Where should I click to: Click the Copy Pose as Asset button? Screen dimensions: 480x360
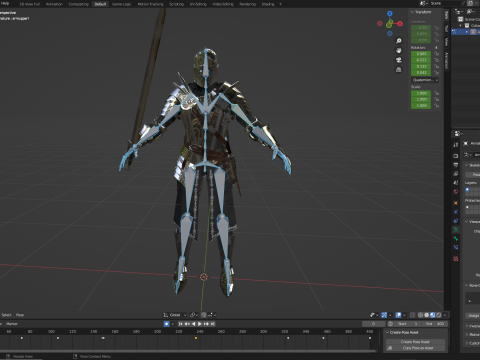pos(415,348)
